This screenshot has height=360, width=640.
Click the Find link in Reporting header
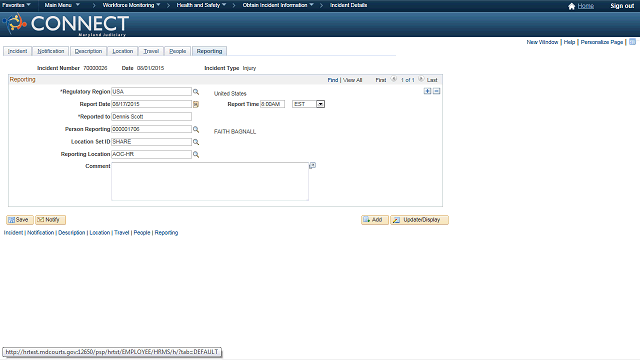(x=333, y=80)
